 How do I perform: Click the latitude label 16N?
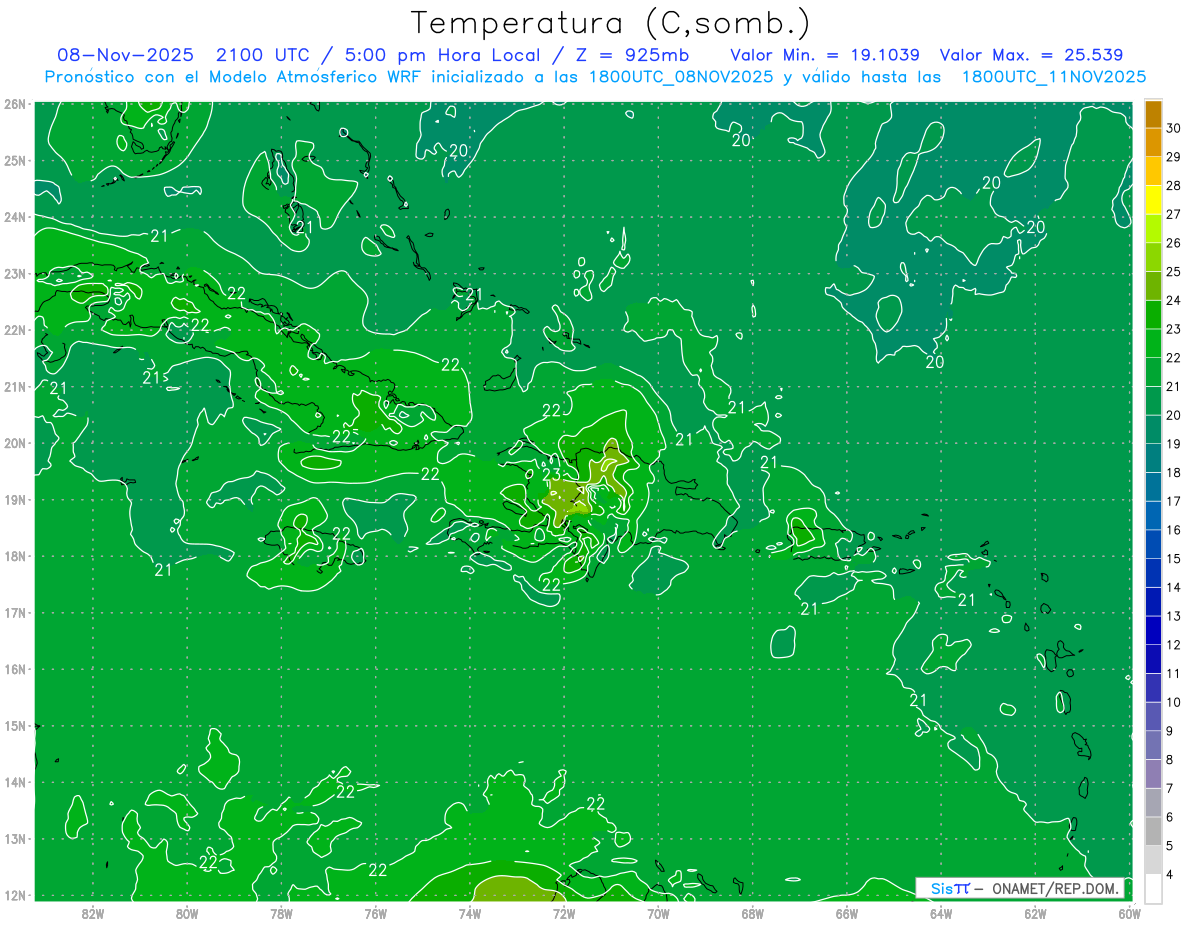[15, 669]
